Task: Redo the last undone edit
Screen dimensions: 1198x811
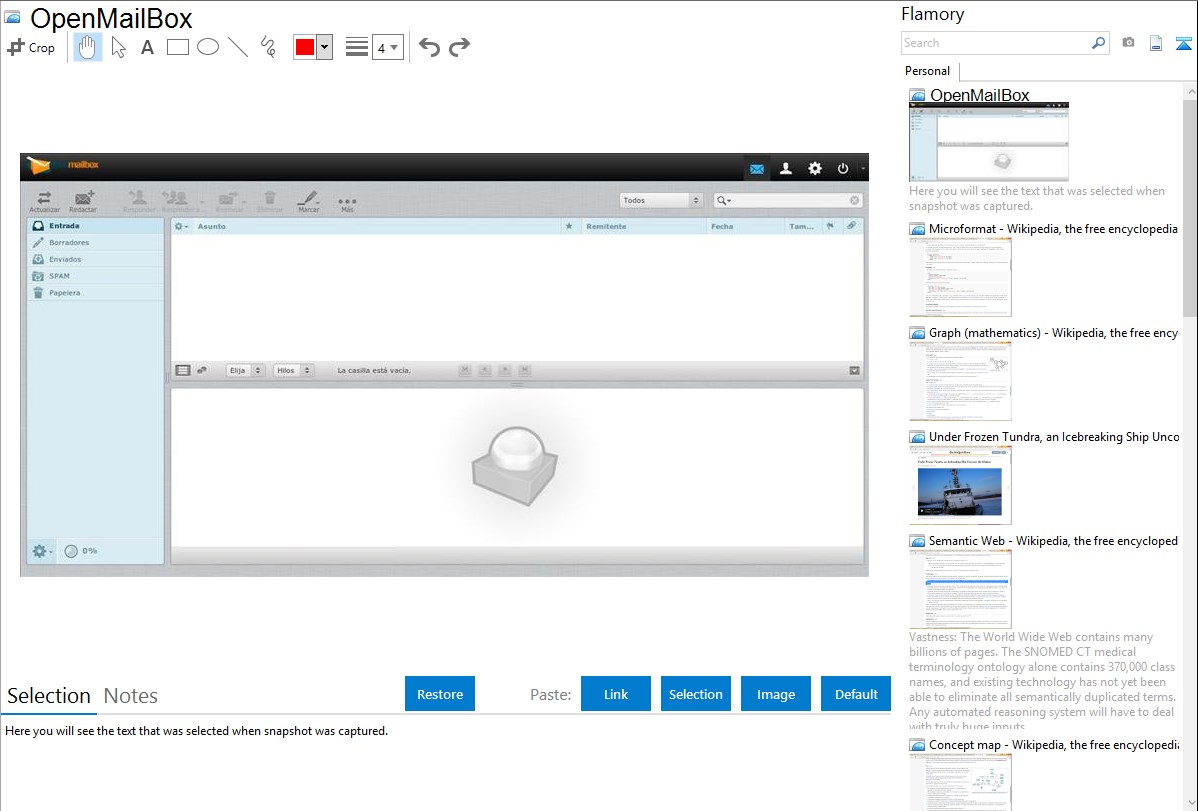Action: [x=460, y=47]
